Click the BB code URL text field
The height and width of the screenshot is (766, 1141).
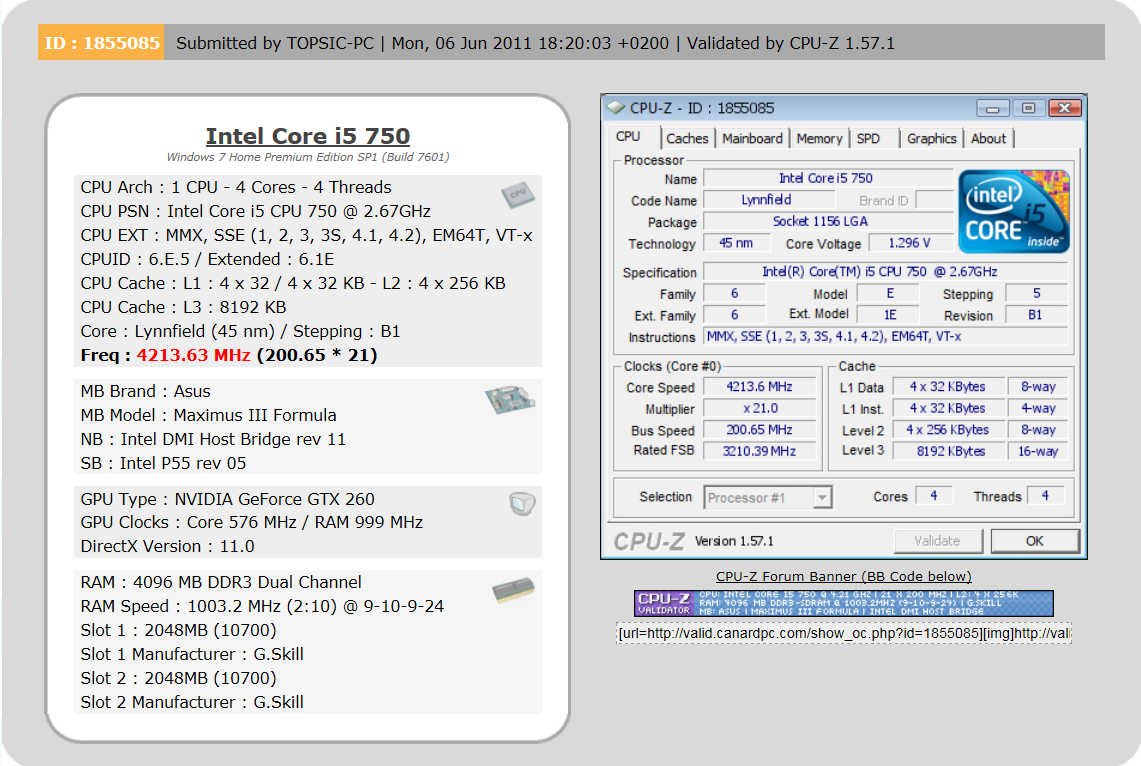[843, 633]
